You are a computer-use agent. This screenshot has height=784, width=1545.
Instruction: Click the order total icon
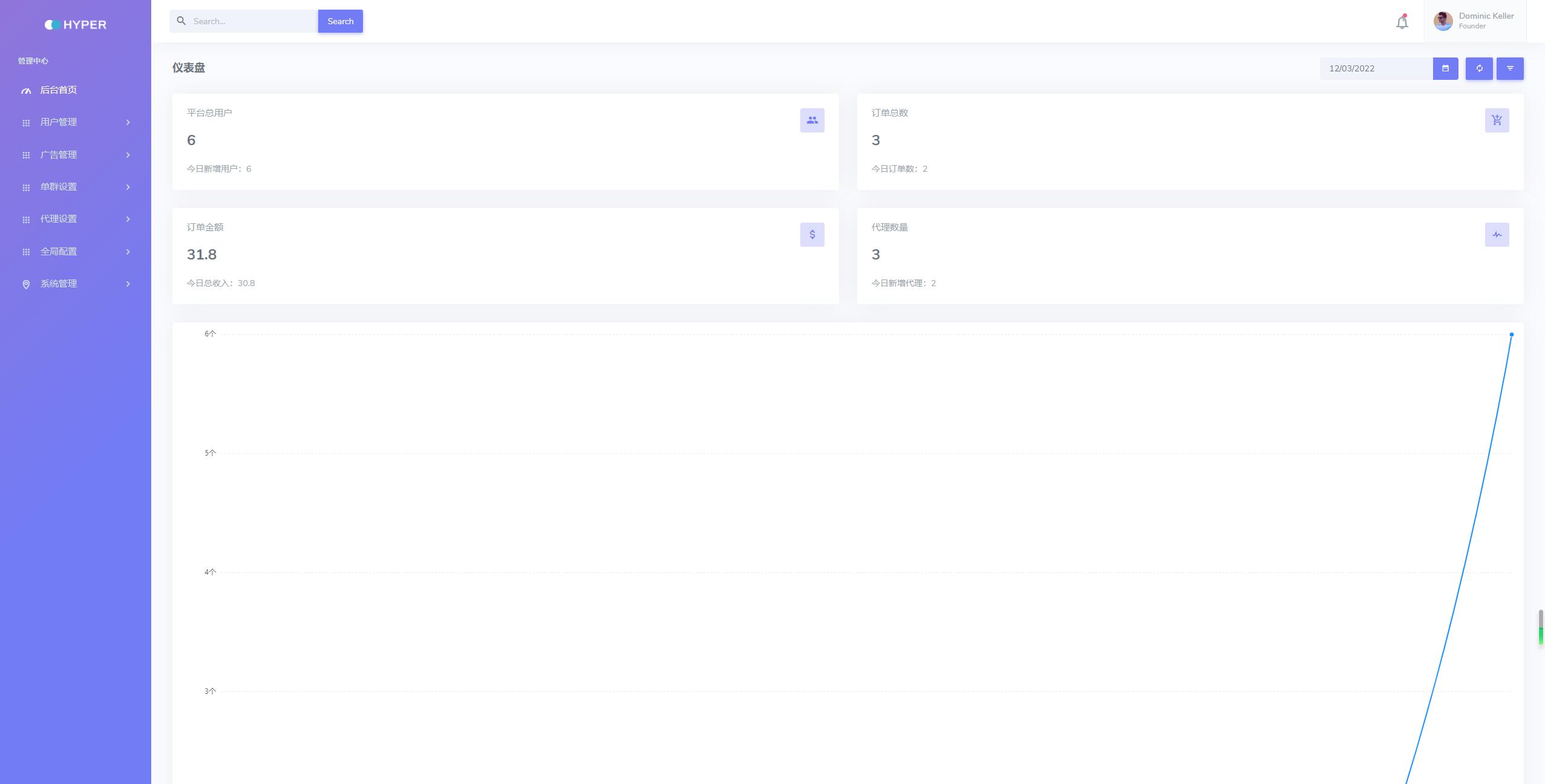1497,120
